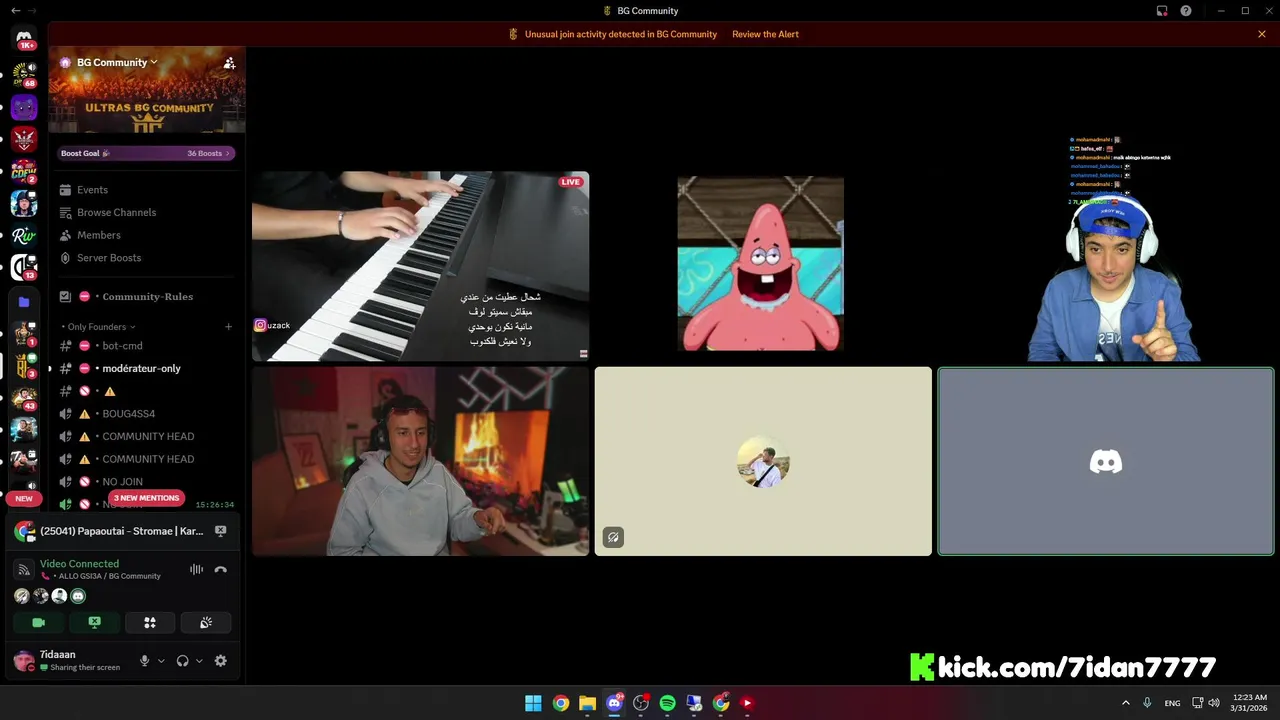Open the purple cat server icon
The height and width of the screenshot is (720, 1280).
coord(24,107)
